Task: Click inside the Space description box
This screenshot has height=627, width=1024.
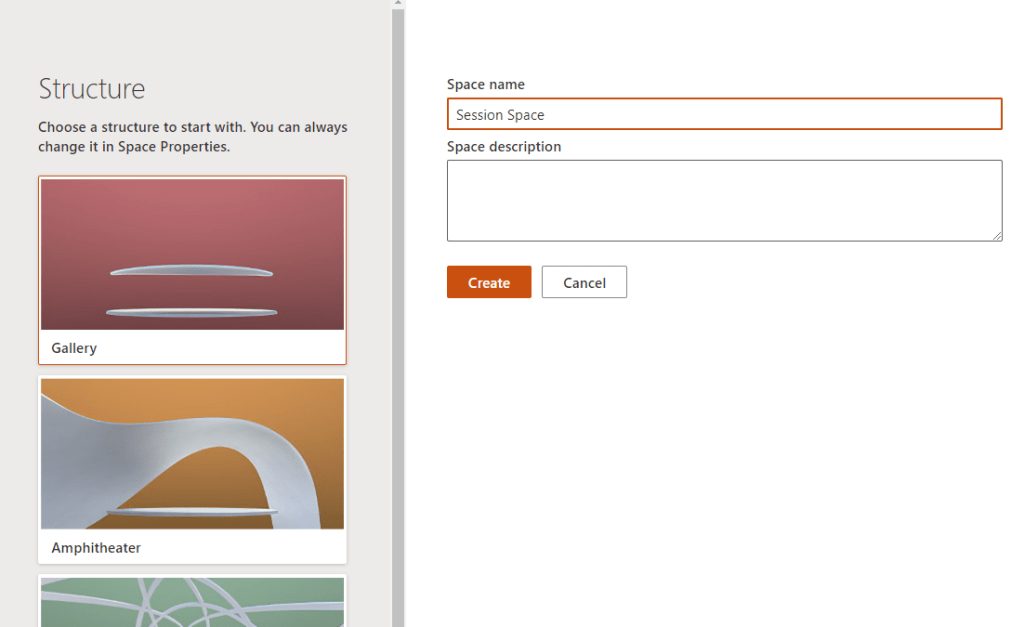Action: [x=724, y=200]
